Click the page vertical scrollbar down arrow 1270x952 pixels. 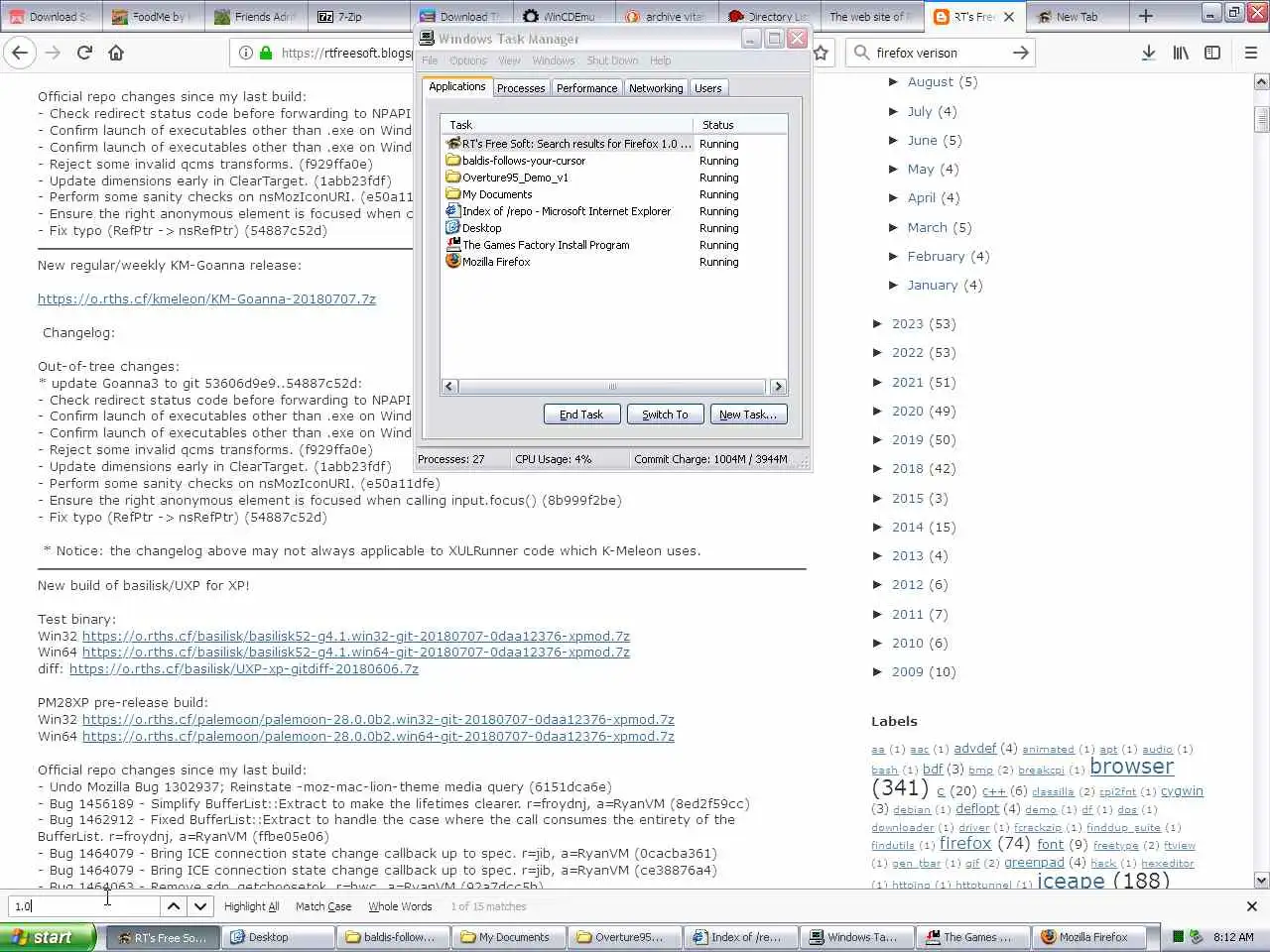pyautogui.click(x=1261, y=880)
